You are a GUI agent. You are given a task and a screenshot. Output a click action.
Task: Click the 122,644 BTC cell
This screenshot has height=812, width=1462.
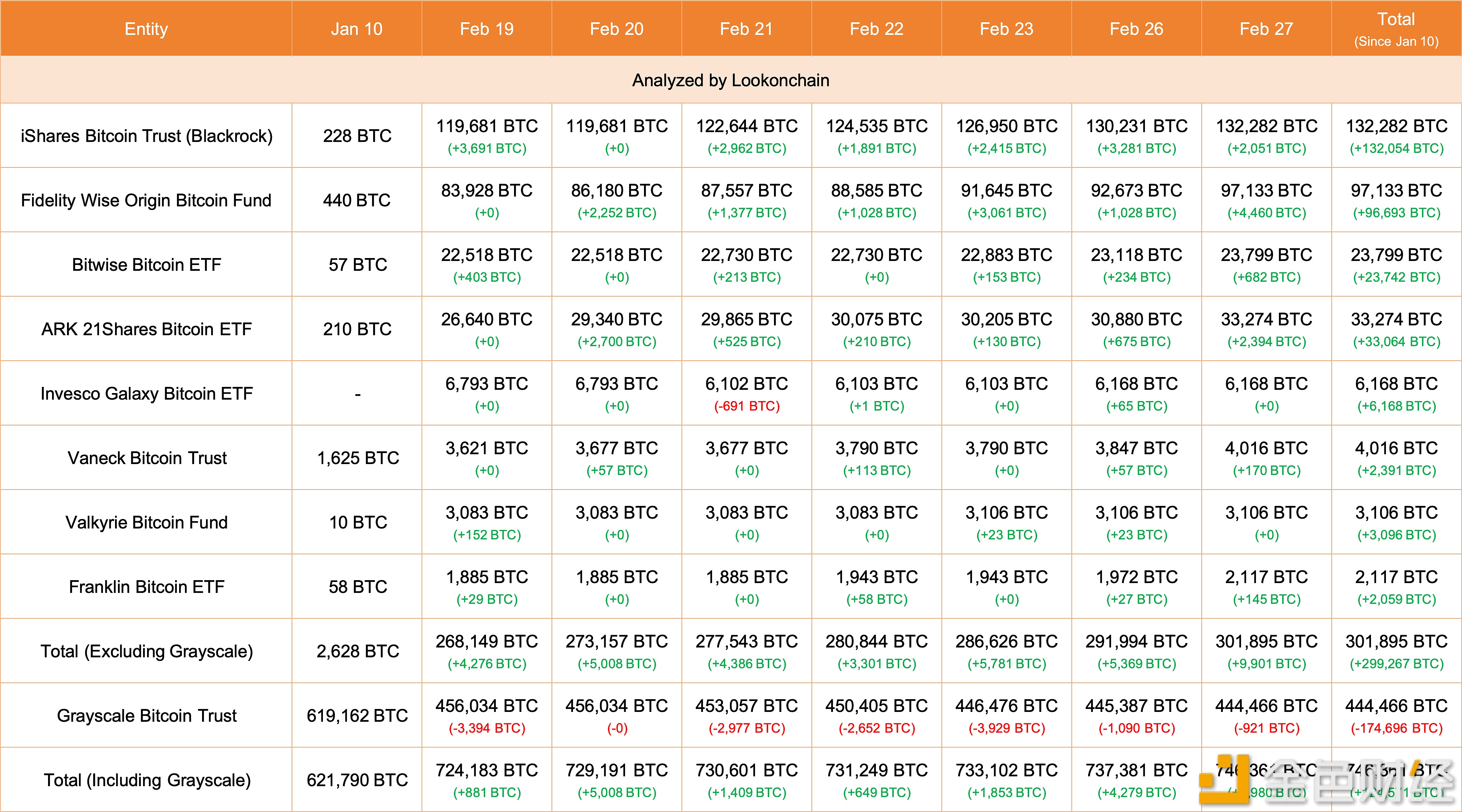747,126
